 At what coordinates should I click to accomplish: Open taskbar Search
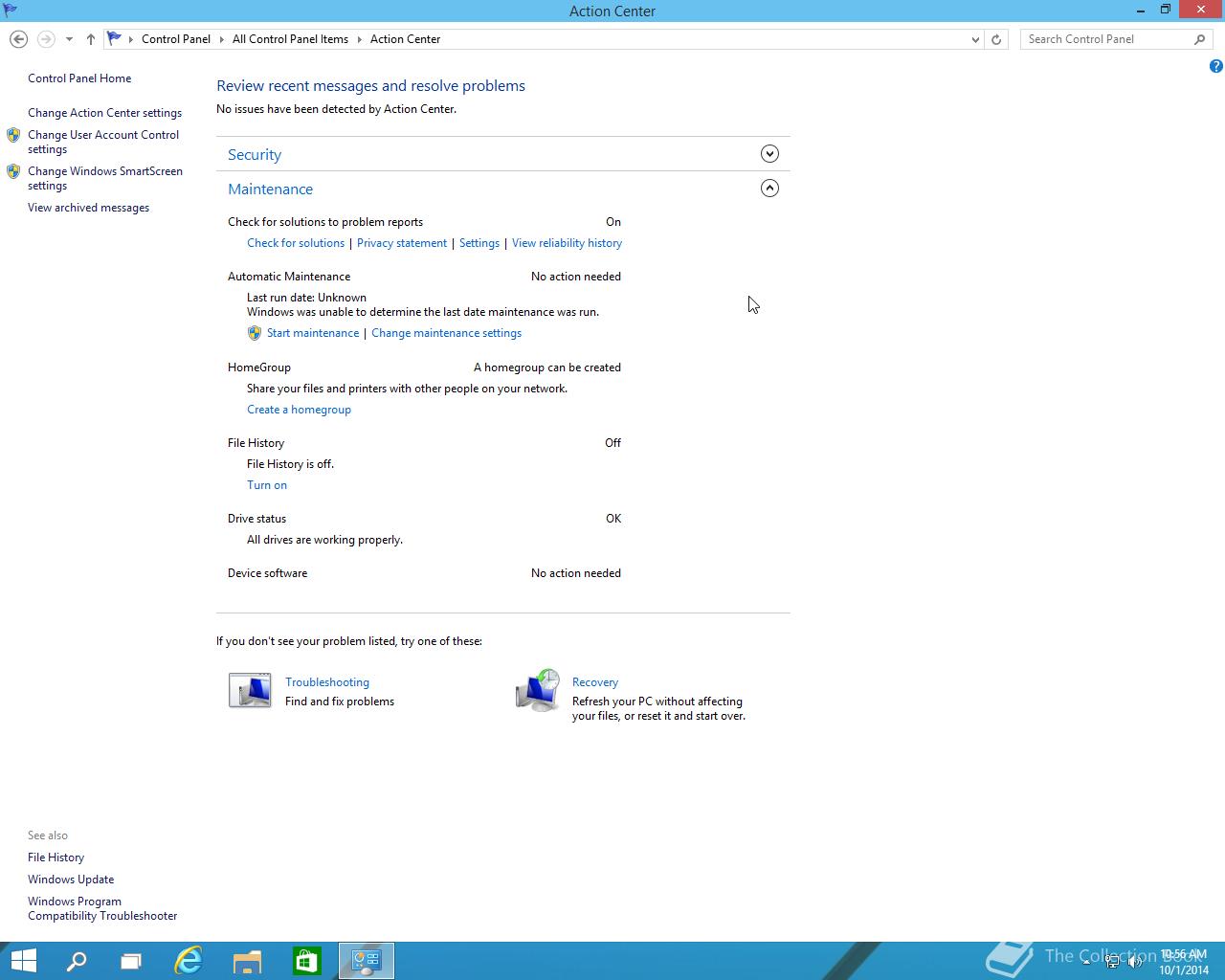(x=77, y=961)
